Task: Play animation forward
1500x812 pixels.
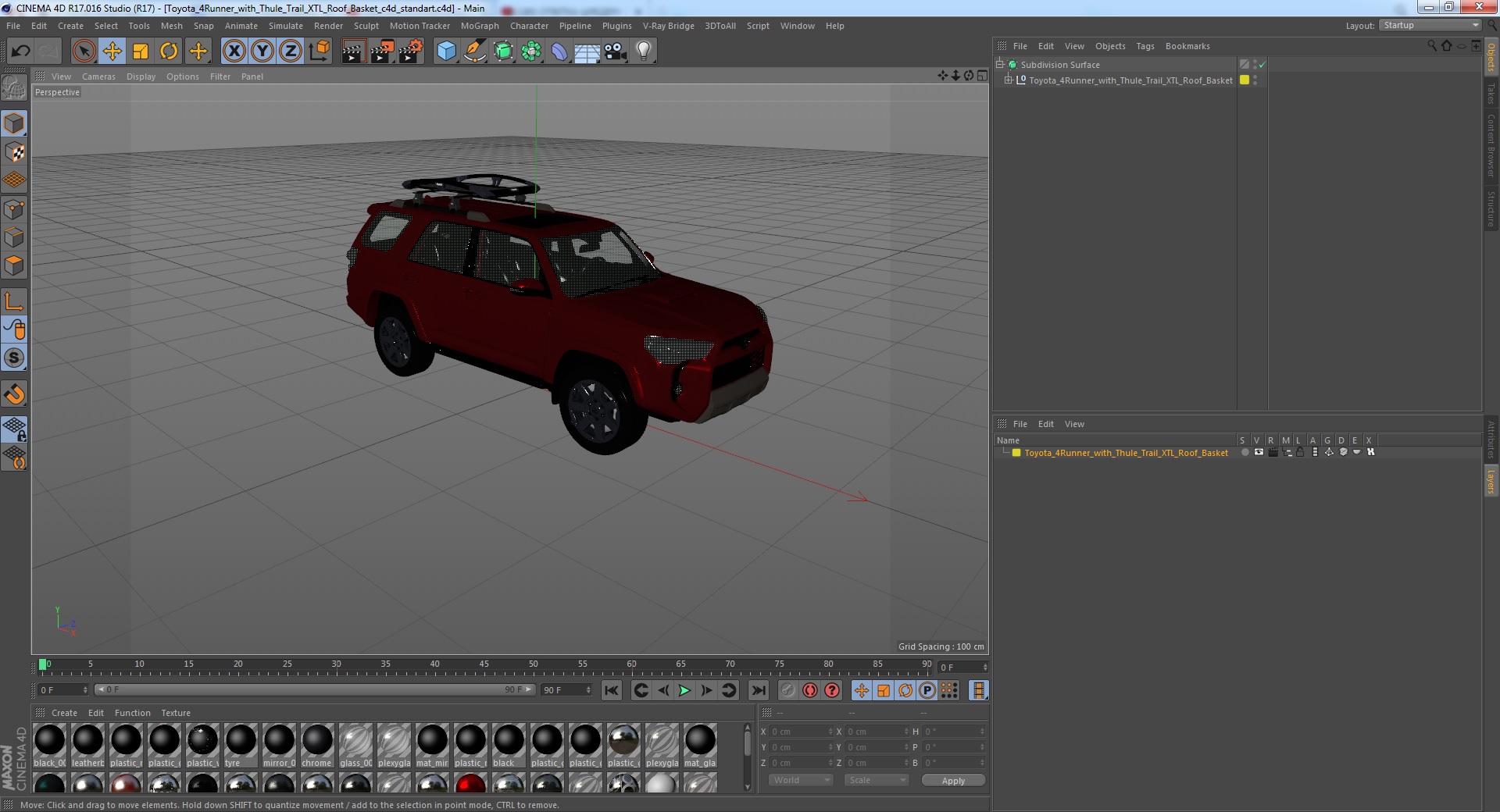Action: point(684,690)
